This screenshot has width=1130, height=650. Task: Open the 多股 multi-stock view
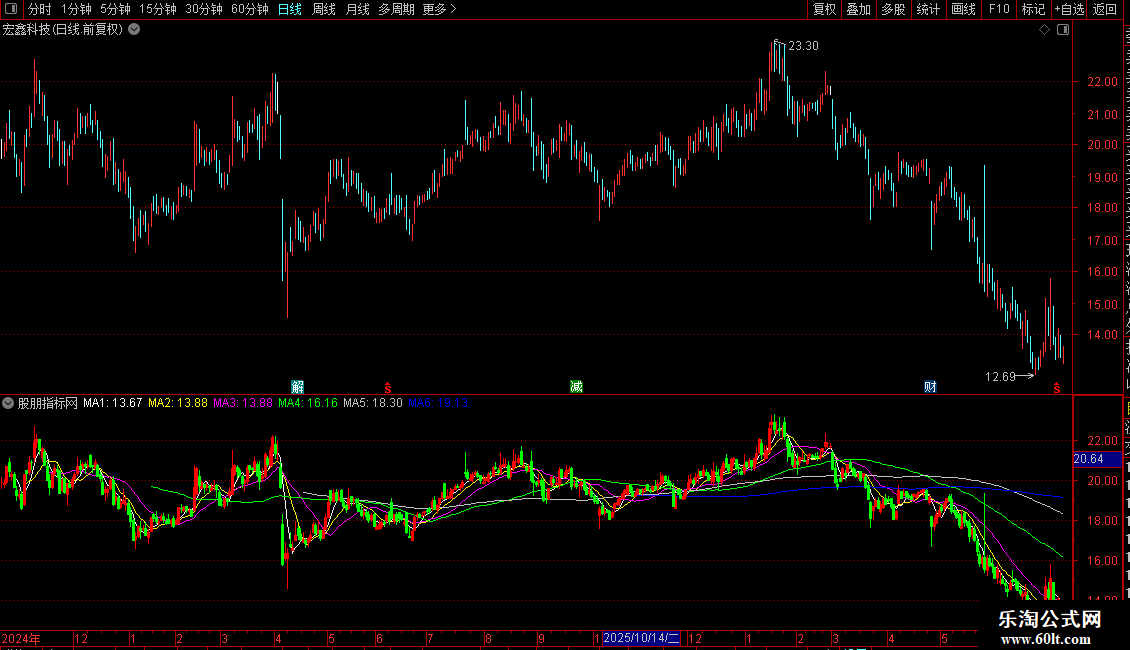coord(894,9)
